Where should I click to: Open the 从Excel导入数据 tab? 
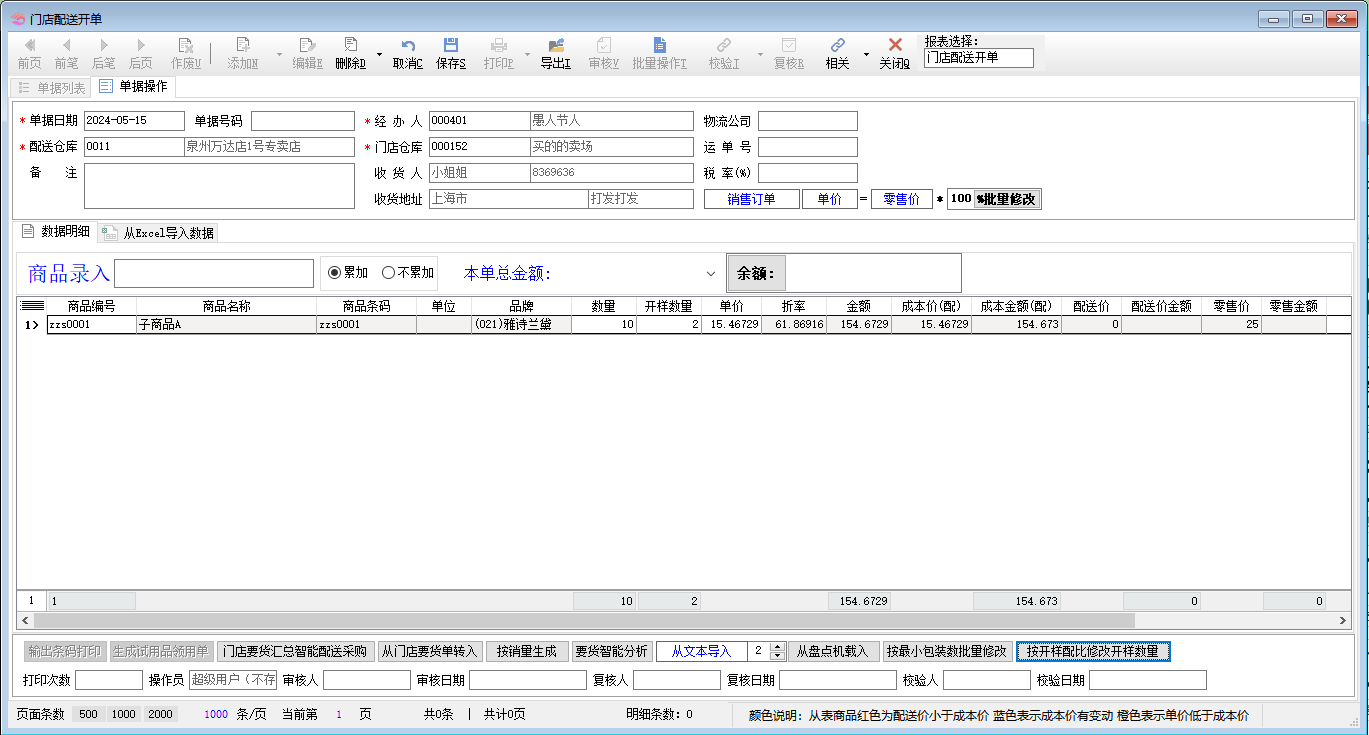tap(158, 233)
